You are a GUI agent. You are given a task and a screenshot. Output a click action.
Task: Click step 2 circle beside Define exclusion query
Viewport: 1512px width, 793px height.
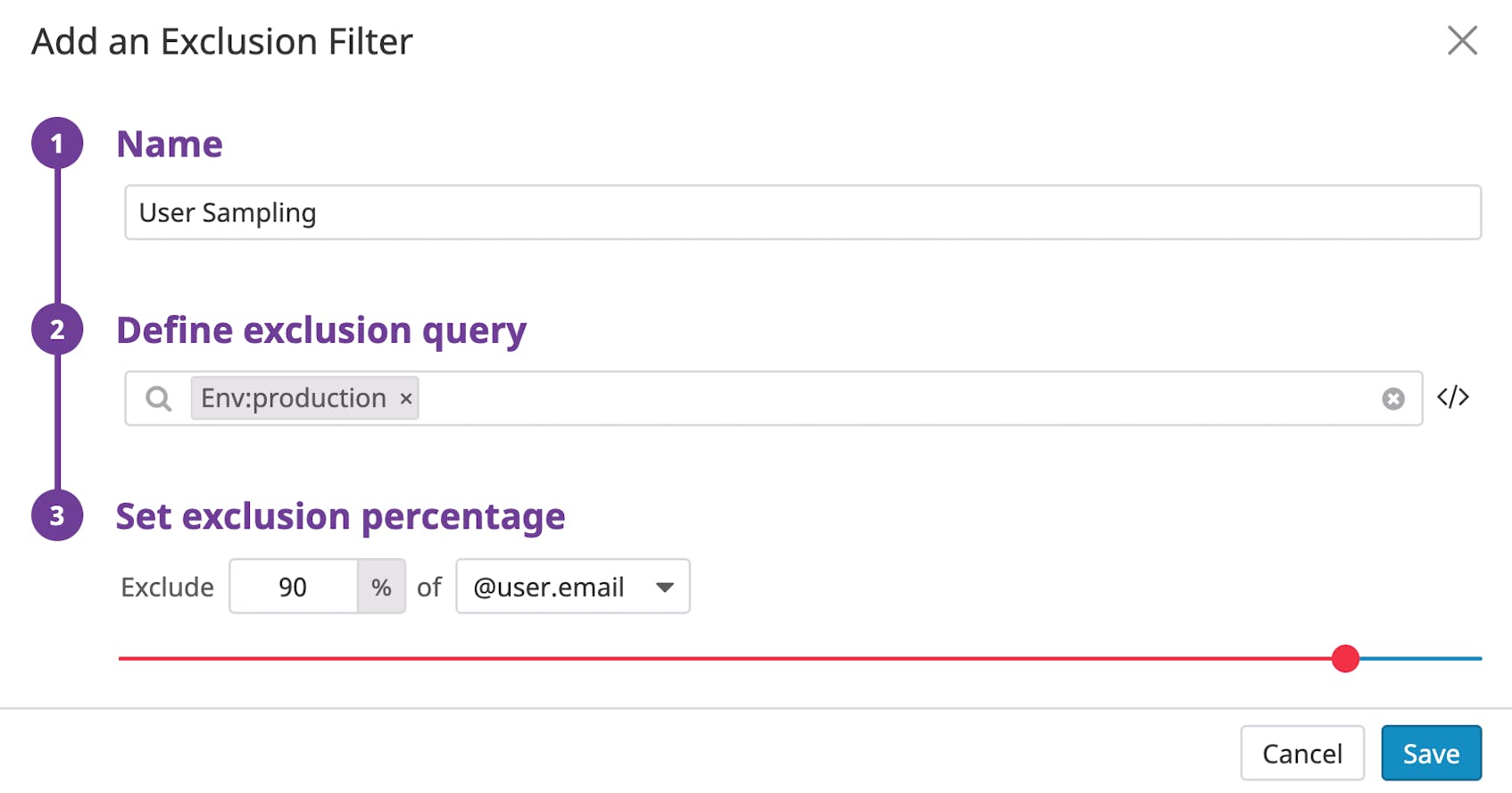[x=56, y=330]
